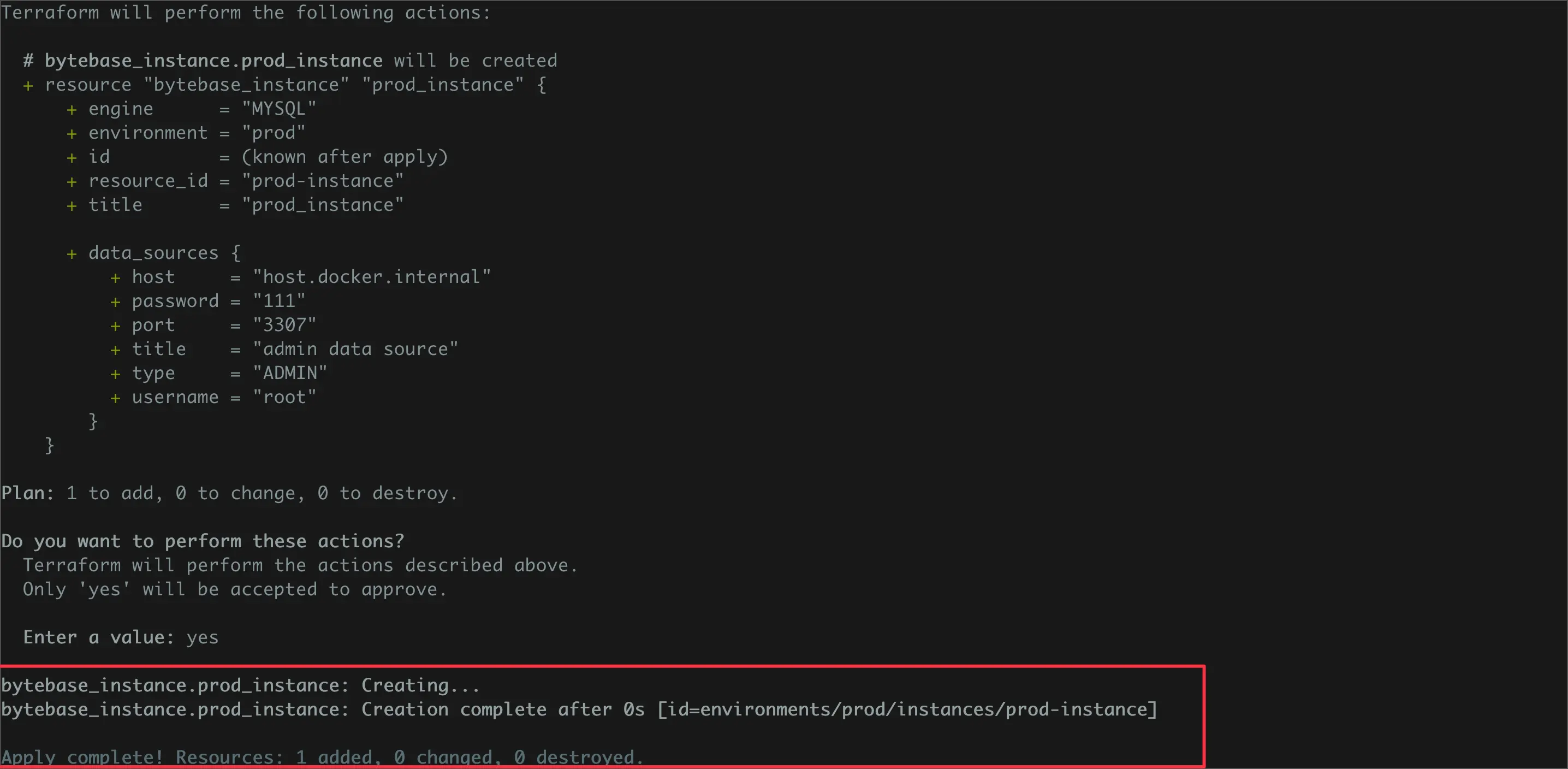Click the environment value "prod"
Image resolution: width=1568 pixels, height=769 pixels.
pyautogui.click(x=274, y=133)
